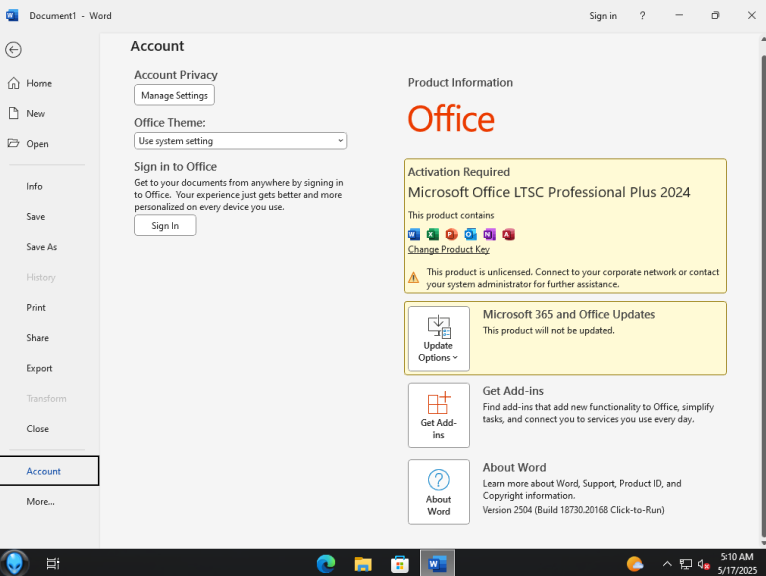Click the OneNote icon in product contains

(489, 235)
